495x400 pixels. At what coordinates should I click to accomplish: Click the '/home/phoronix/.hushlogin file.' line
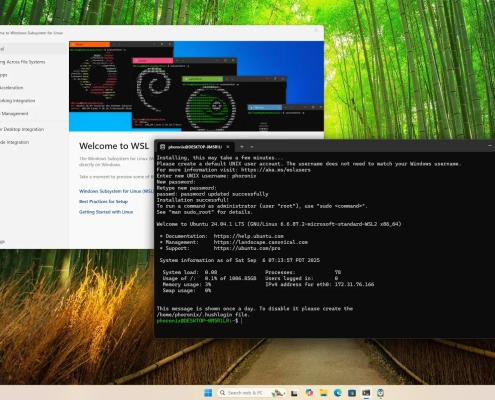203,315
